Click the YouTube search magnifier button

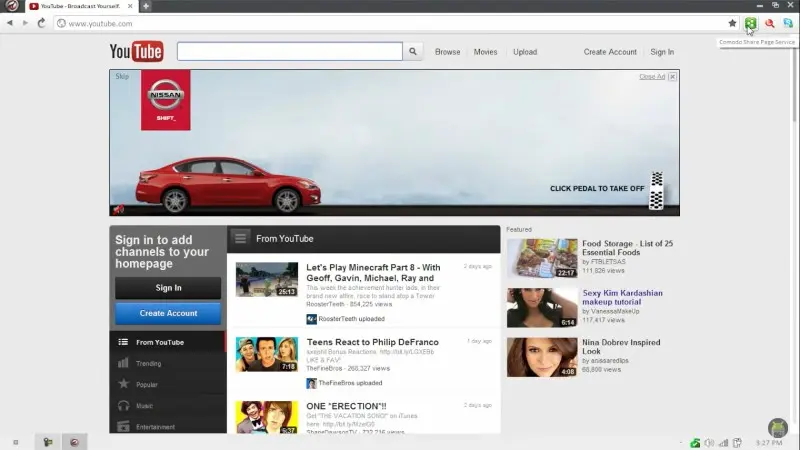point(413,52)
